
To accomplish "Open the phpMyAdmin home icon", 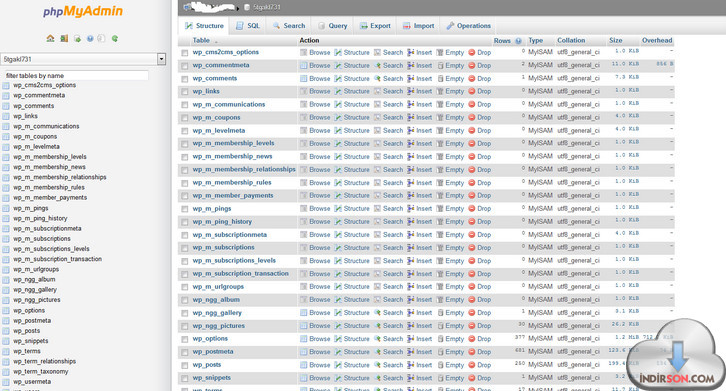I will click(x=50, y=38).
